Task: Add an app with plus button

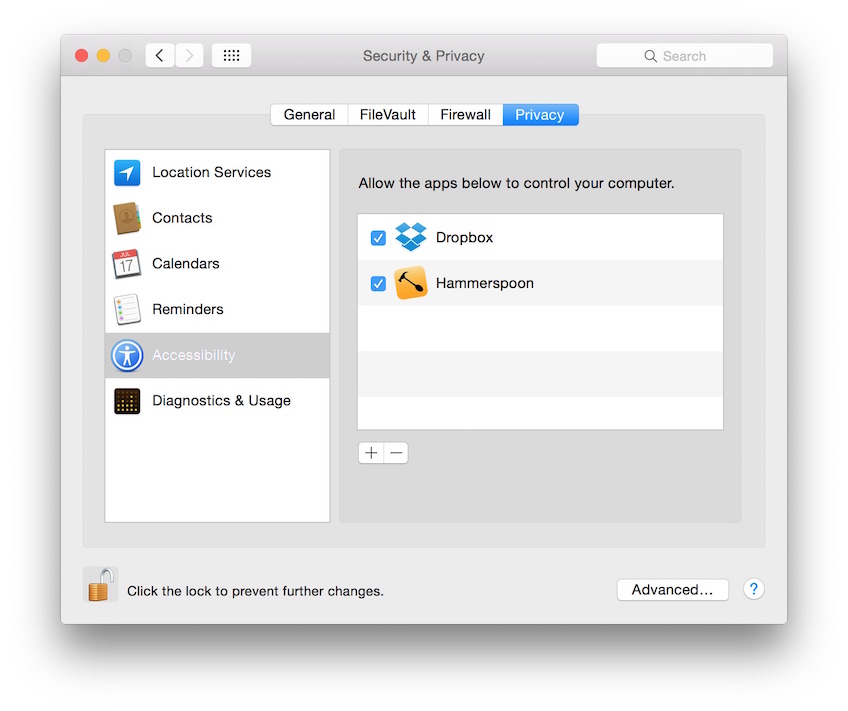Action: [x=371, y=453]
